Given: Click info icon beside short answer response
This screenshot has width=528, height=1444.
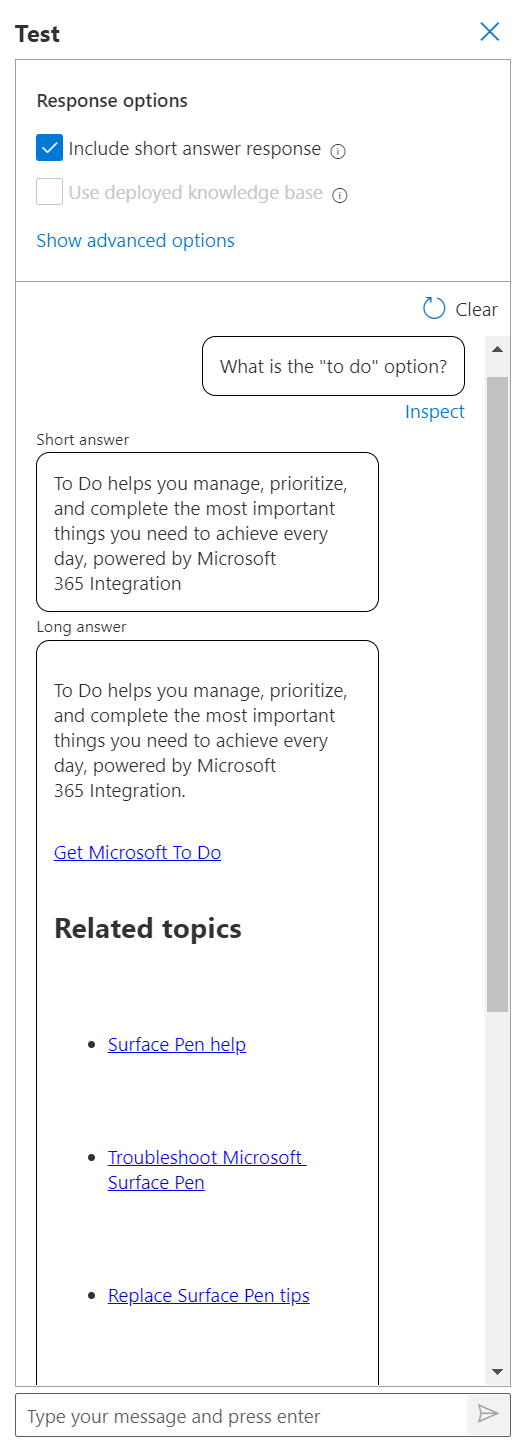Looking at the screenshot, I should pyautogui.click(x=338, y=152).
